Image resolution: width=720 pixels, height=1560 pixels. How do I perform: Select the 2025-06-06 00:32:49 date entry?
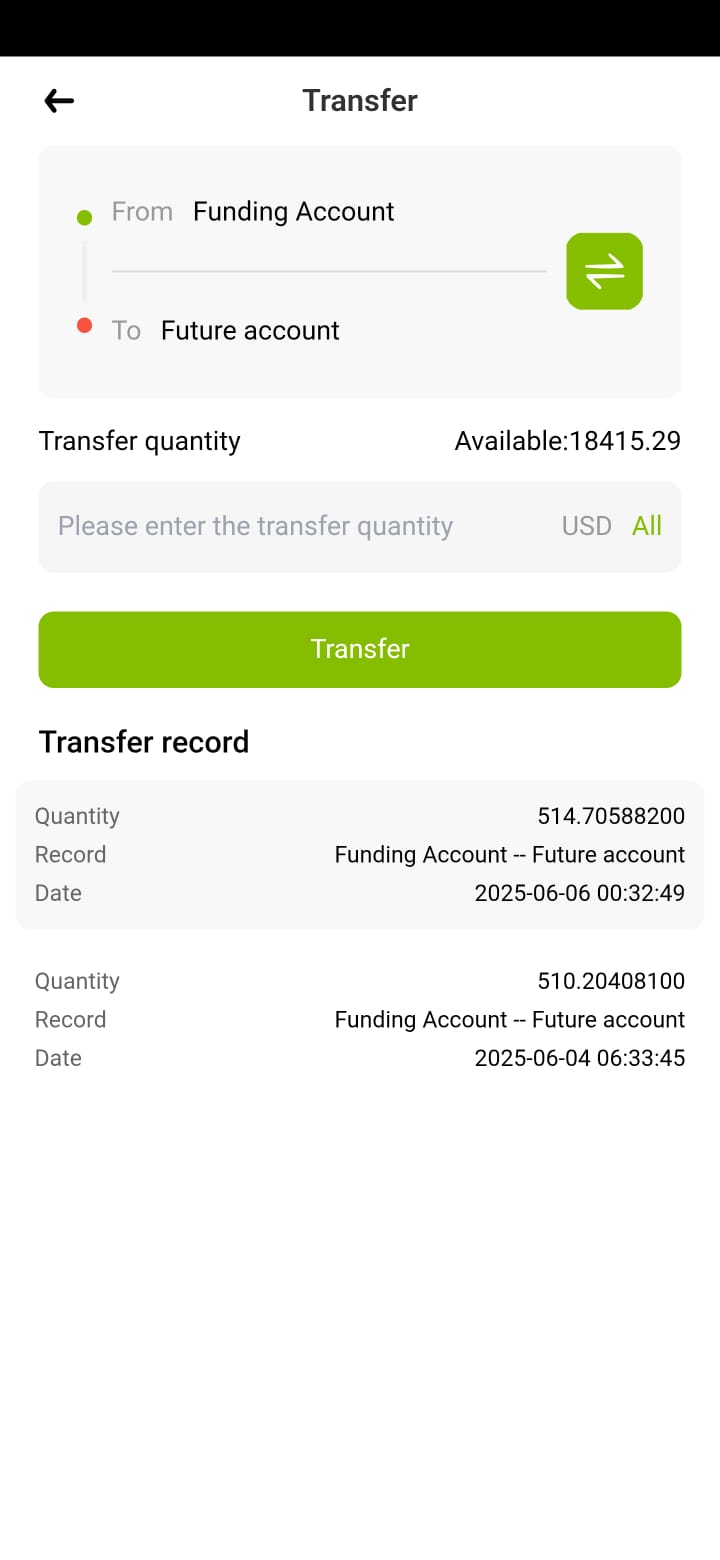click(x=579, y=893)
